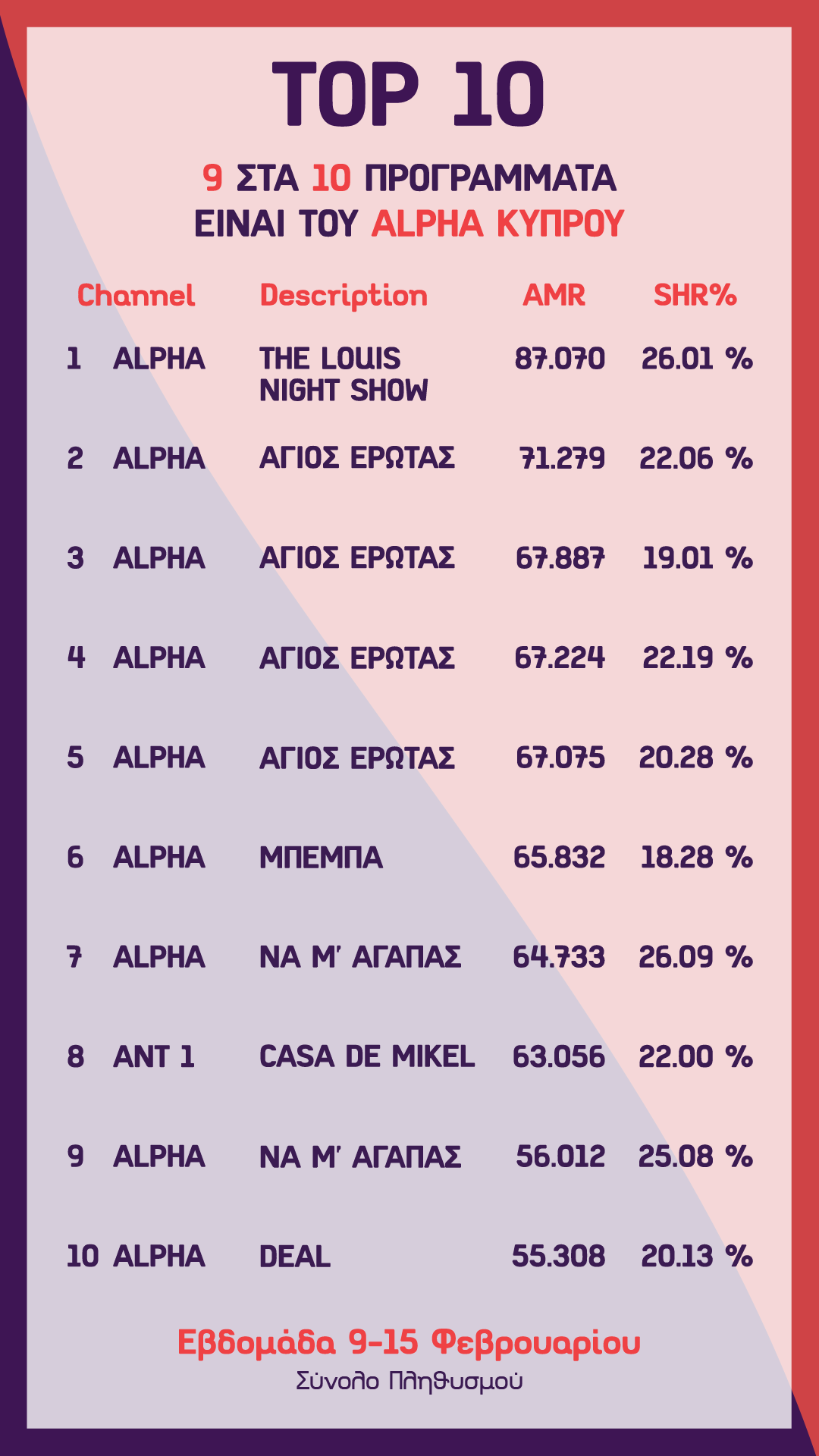Select the AMR column header

point(554,296)
